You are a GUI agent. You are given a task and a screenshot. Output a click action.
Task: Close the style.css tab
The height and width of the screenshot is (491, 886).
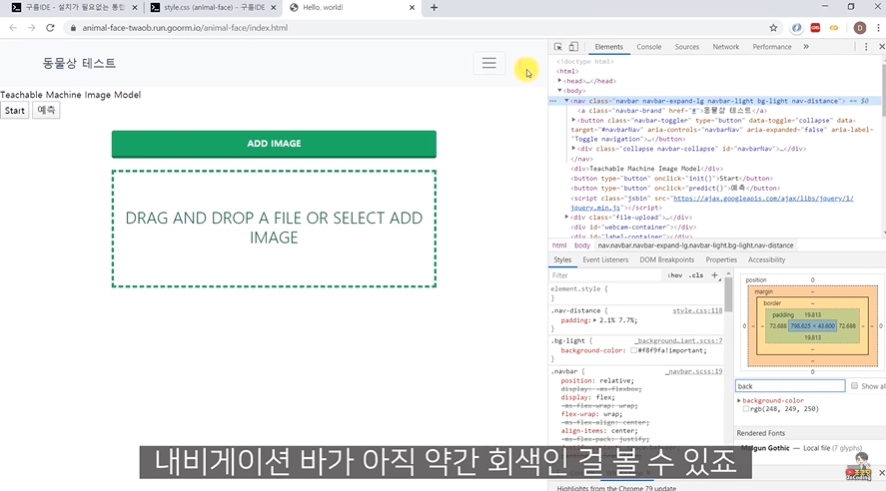coord(273,7)
